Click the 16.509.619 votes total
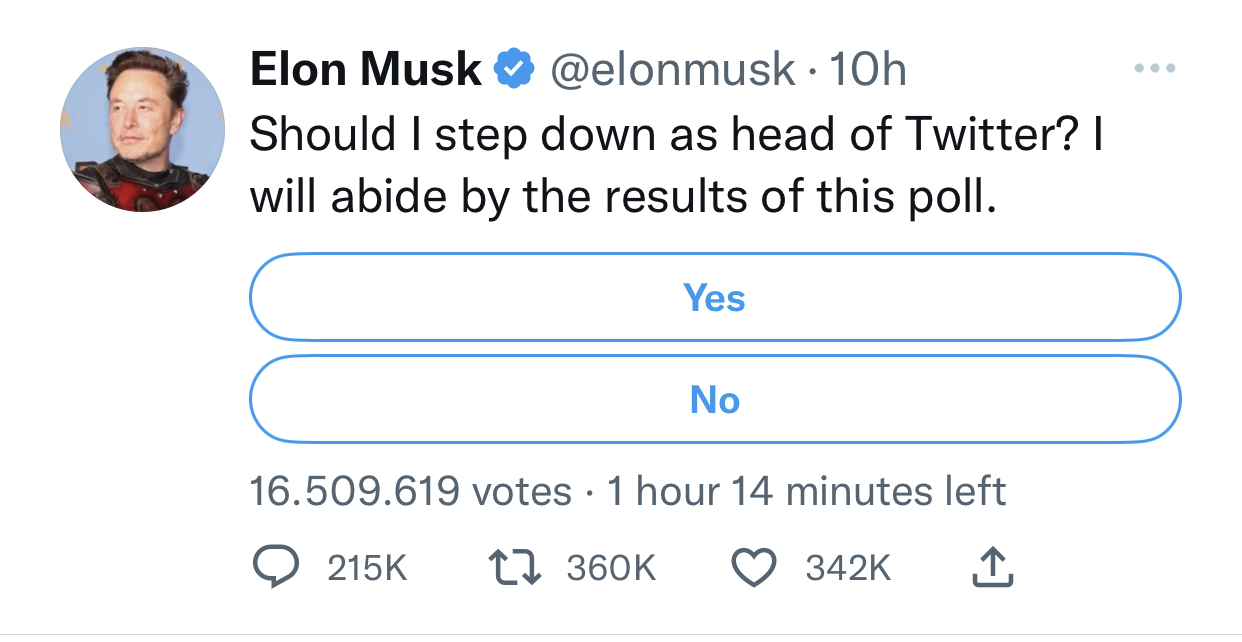 (x=410, y=492)
